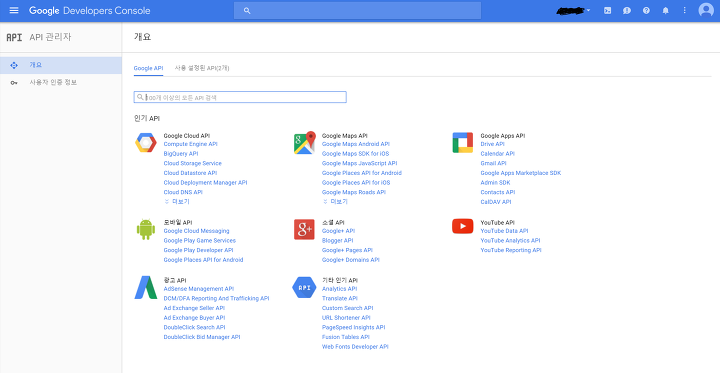Image resolution: width=720 pixels, height=373 pixels.
Task: Open URL Shortener API link
Action: [346, 318]
